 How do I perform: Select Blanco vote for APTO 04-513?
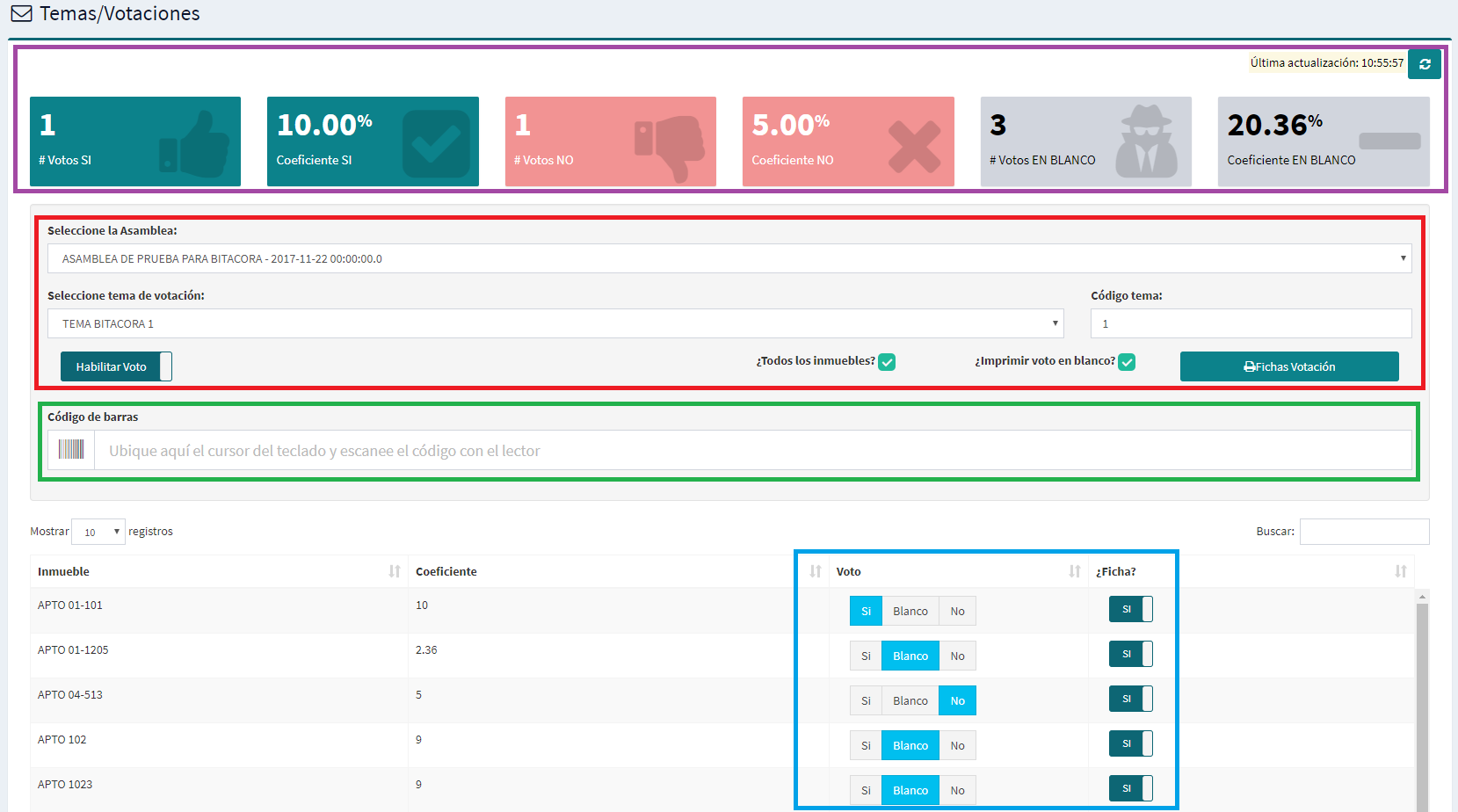(x=910, y=700)
